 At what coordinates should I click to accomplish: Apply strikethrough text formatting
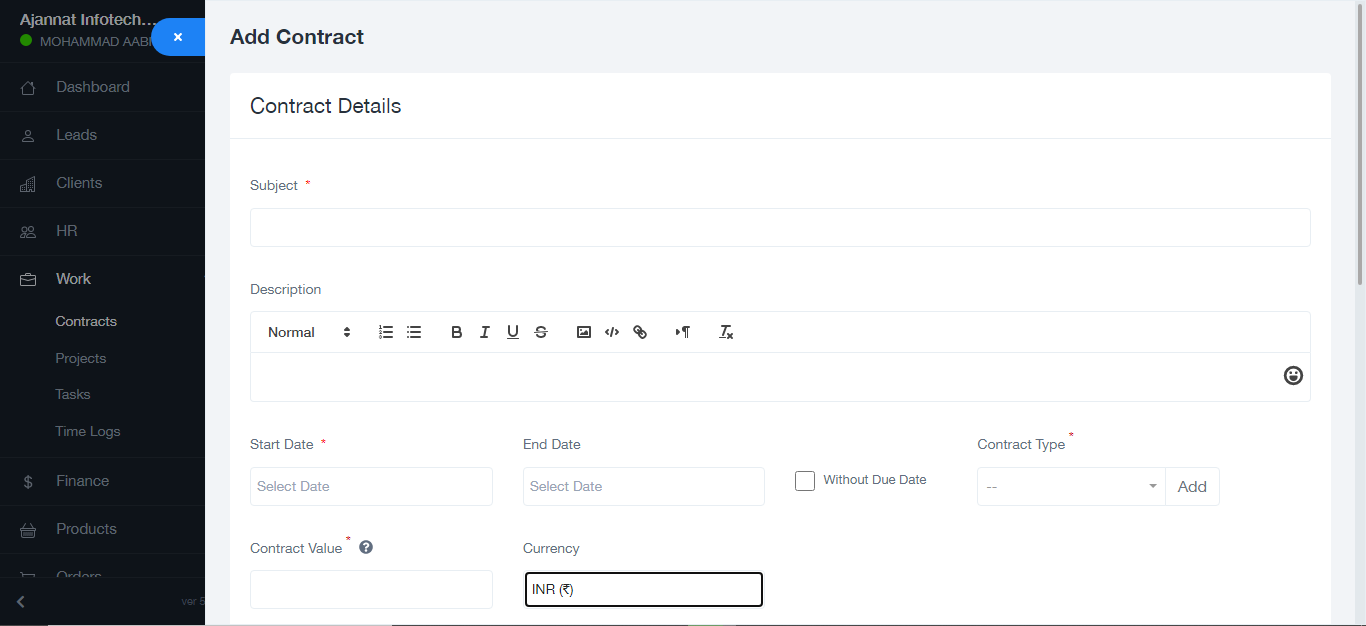tap(541, 332)
